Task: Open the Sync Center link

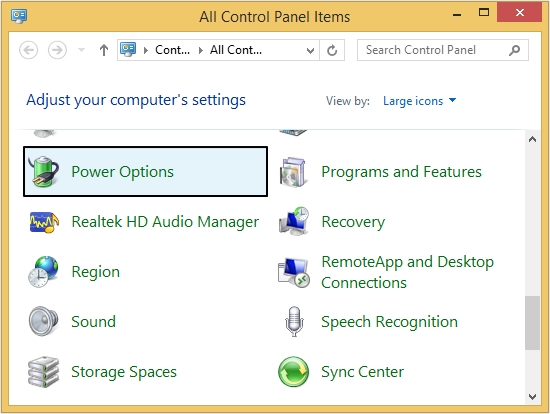Action: click(362, 372)
